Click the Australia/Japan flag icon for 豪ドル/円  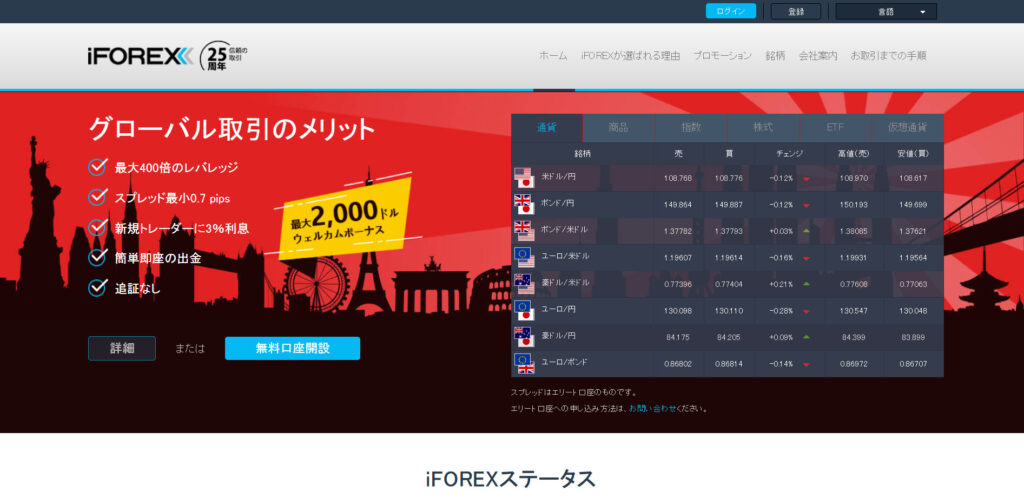524,337
